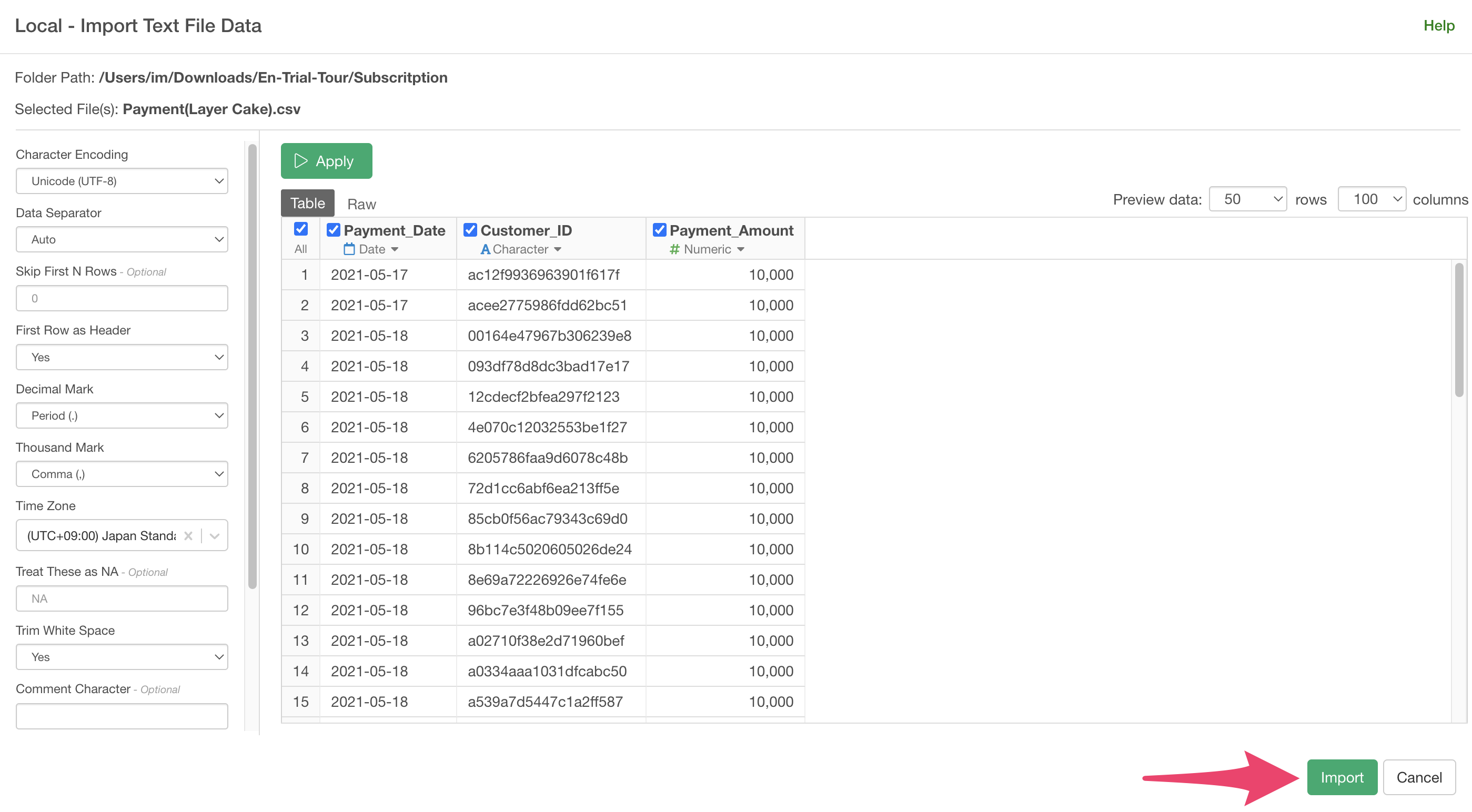This screenshot has width=1472, height=812.
Task: Click the Skip First N Rows input field
Action: coord(122,298)
